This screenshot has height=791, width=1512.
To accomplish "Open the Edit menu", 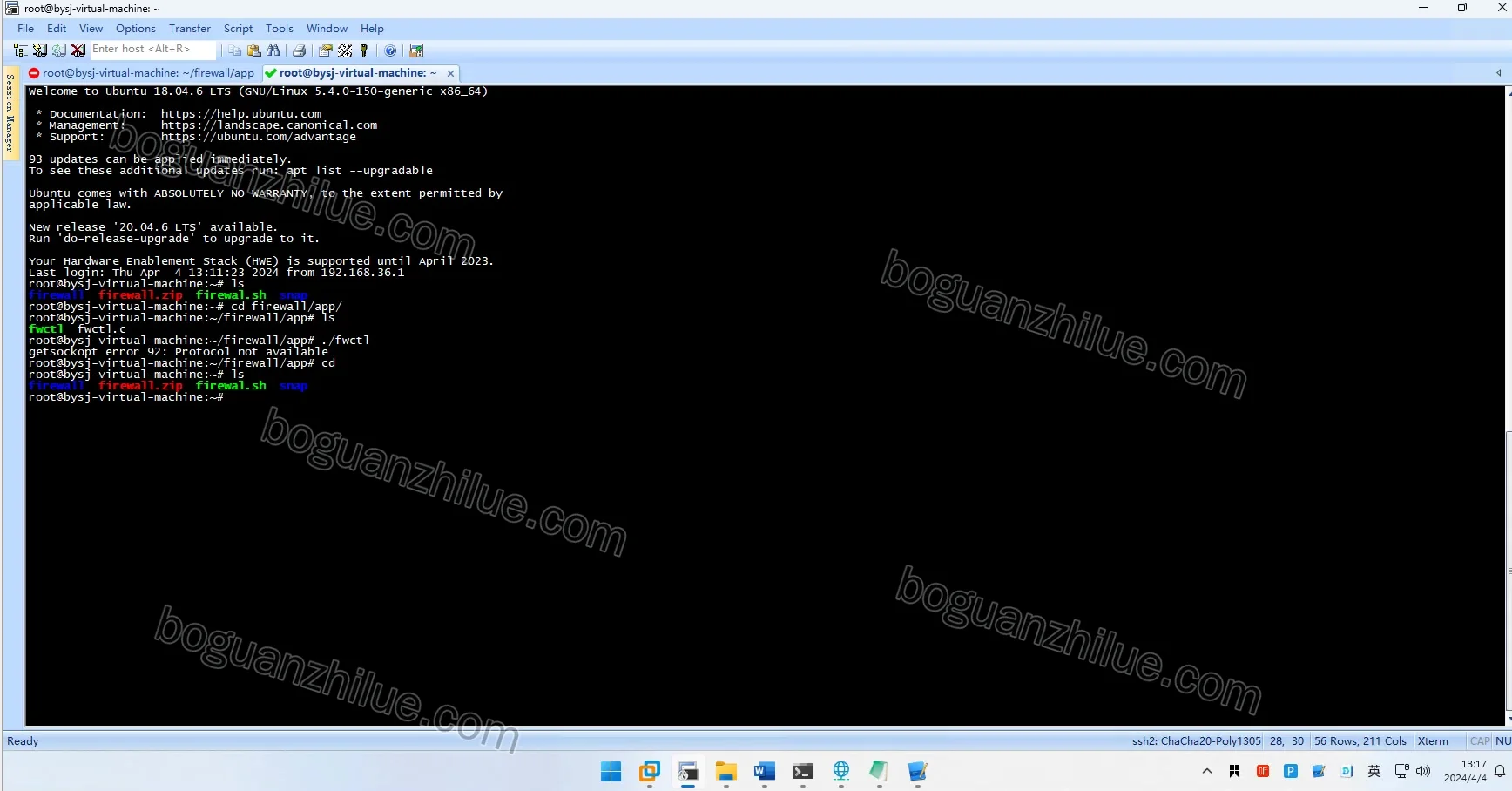I will (x=57, y=29).
